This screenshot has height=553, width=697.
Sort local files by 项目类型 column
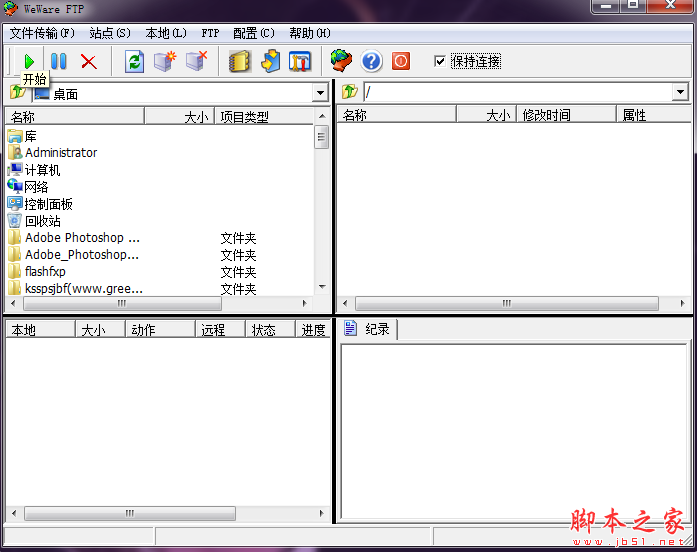click(x=264, y=117)
